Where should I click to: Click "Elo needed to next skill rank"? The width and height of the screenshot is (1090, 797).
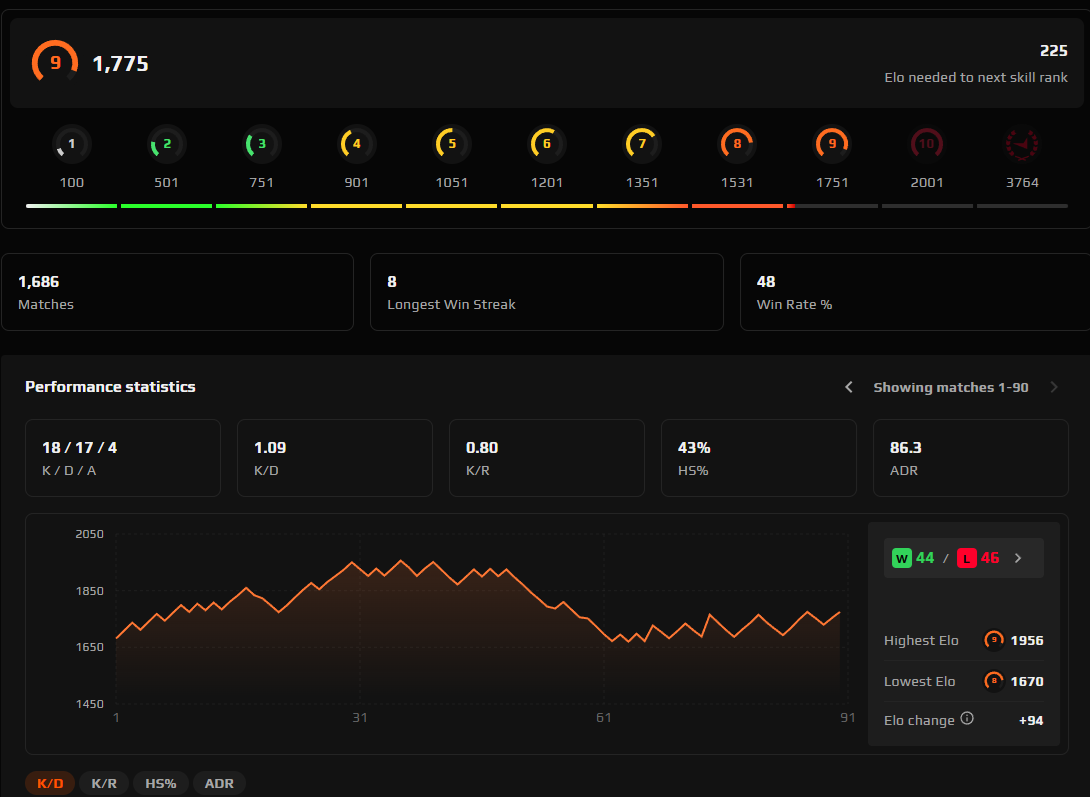976,77
